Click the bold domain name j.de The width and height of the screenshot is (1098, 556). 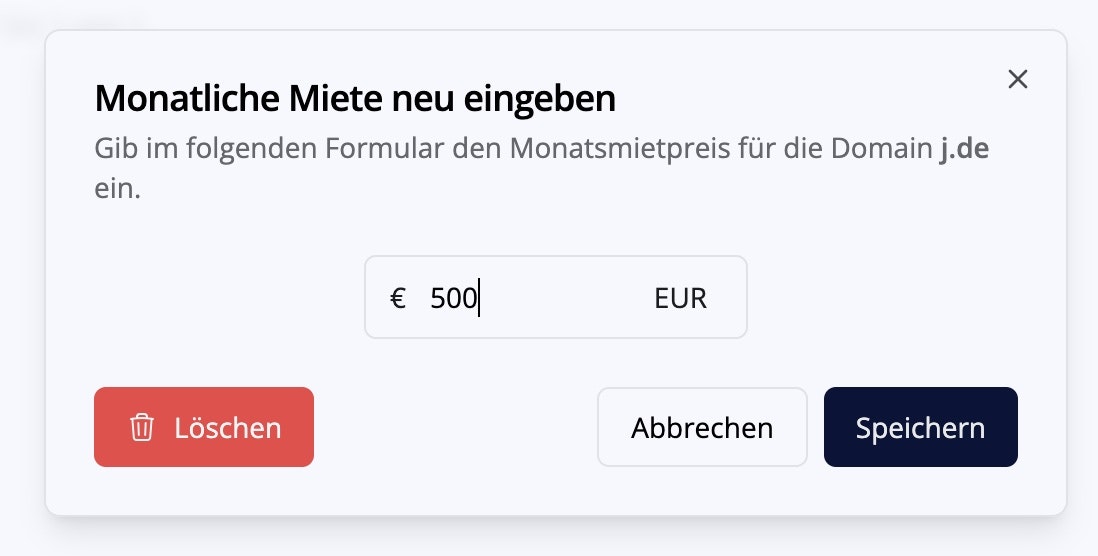pos(964,149)
